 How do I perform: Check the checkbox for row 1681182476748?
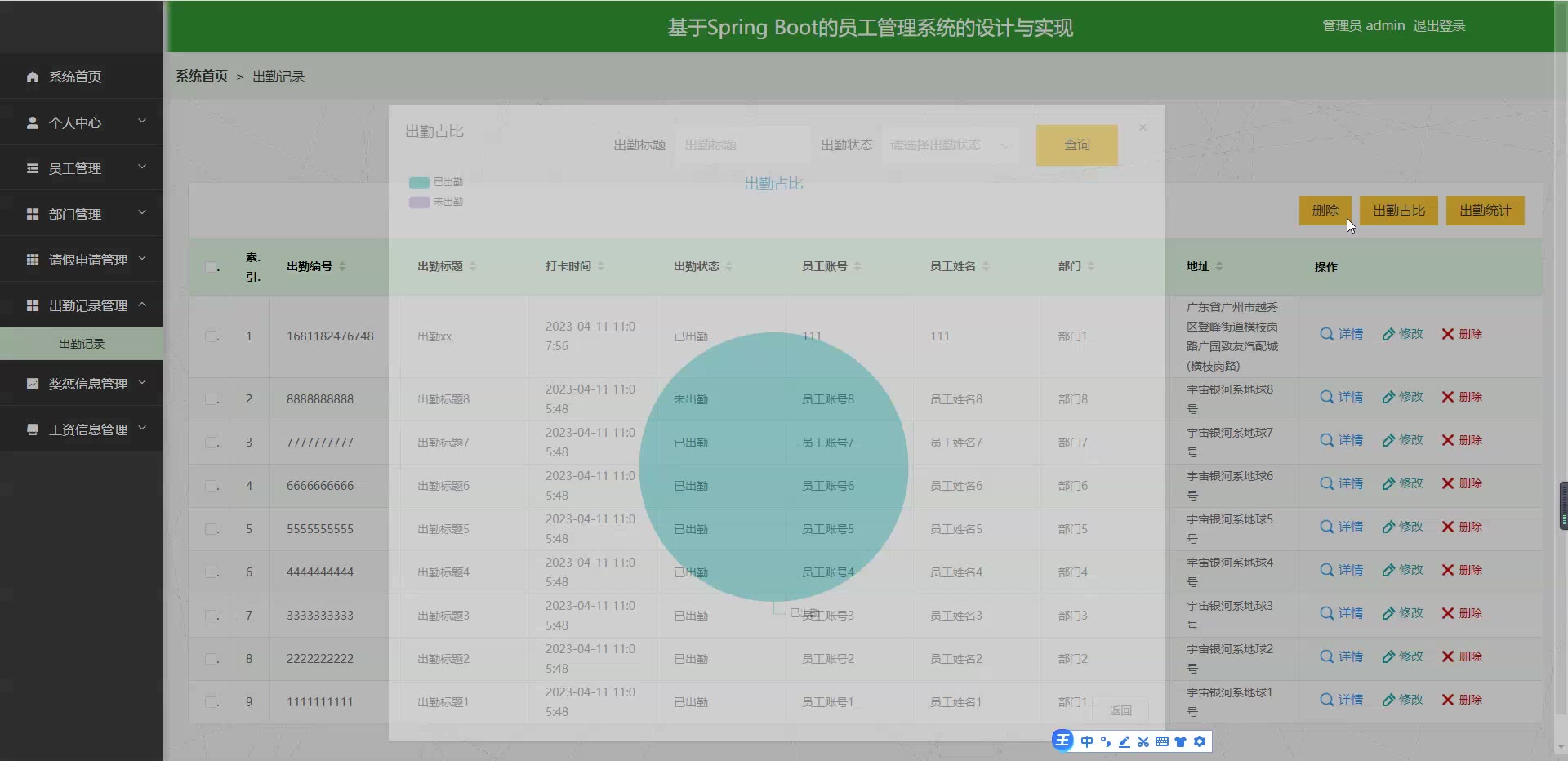pyautogui.click(x=211, y=336)
